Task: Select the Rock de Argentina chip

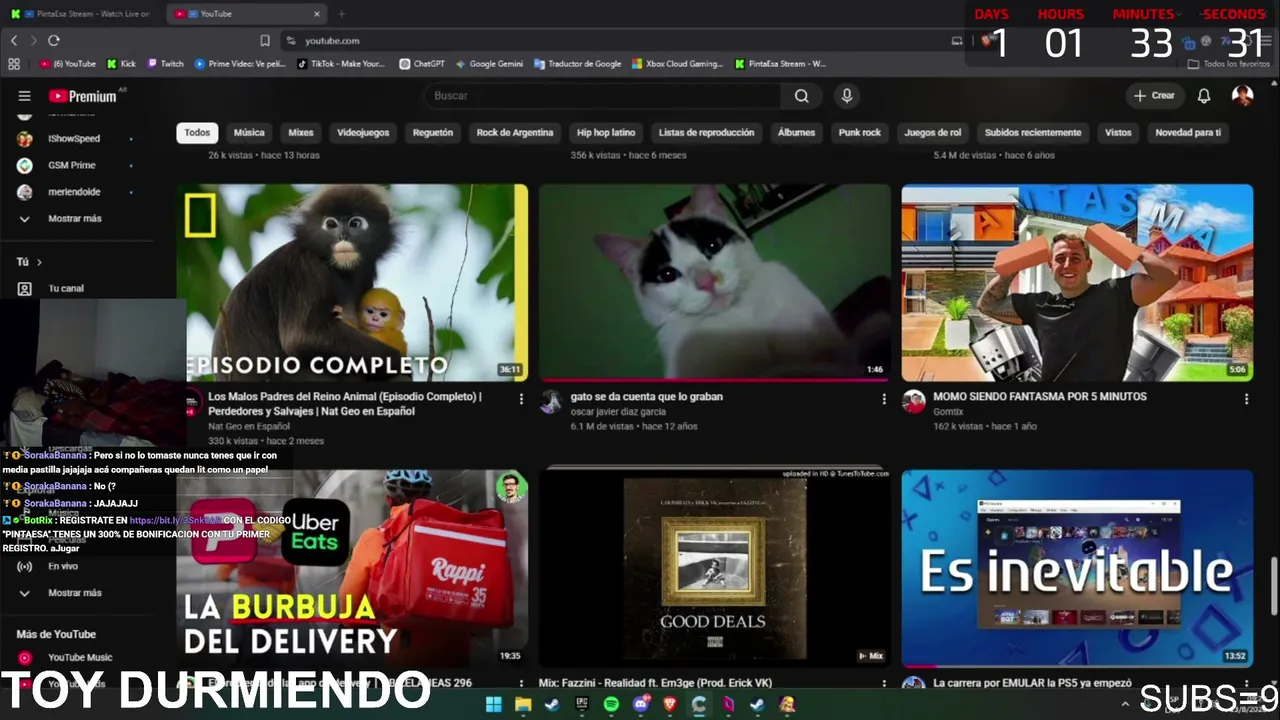Action: 515,132
